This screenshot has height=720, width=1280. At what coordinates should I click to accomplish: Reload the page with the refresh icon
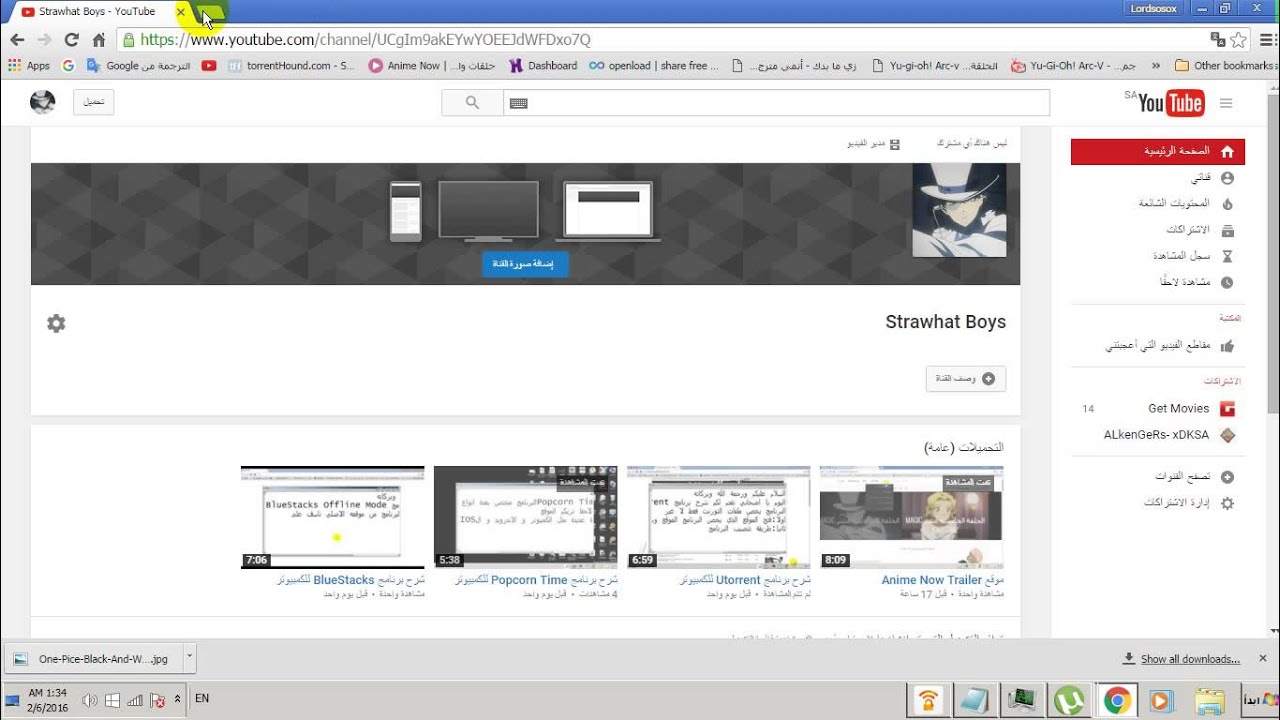coord(71,40)
